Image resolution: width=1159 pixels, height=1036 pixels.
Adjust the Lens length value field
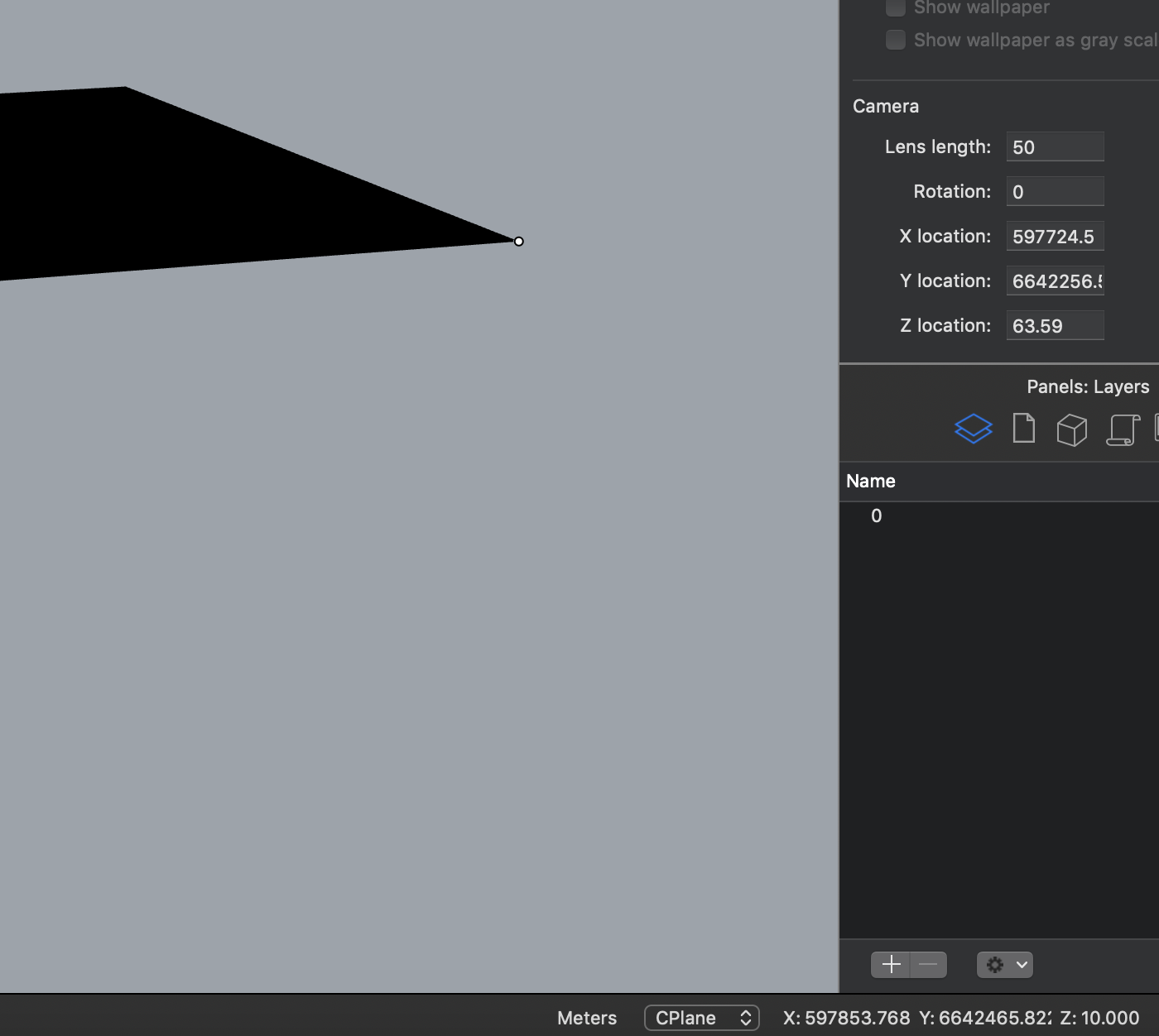click(1055, 146)
